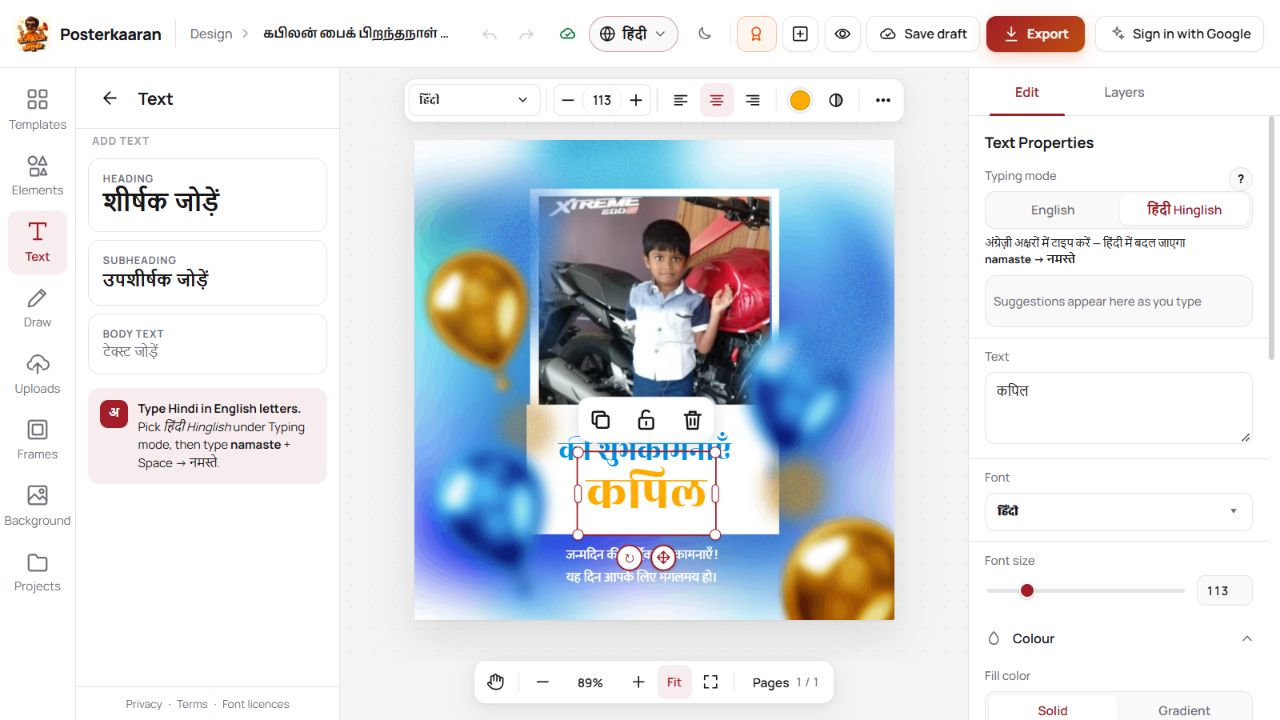Click the Font size slider handle

coord(1027,590)
